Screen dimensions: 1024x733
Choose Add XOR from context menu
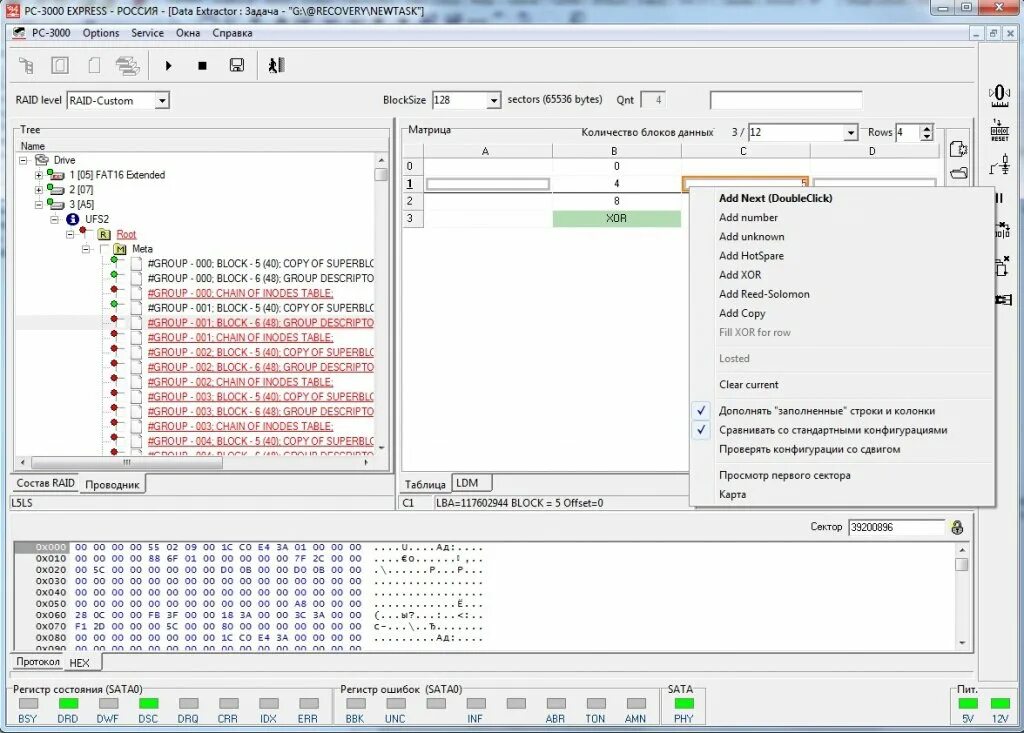(x=740, y=275)
